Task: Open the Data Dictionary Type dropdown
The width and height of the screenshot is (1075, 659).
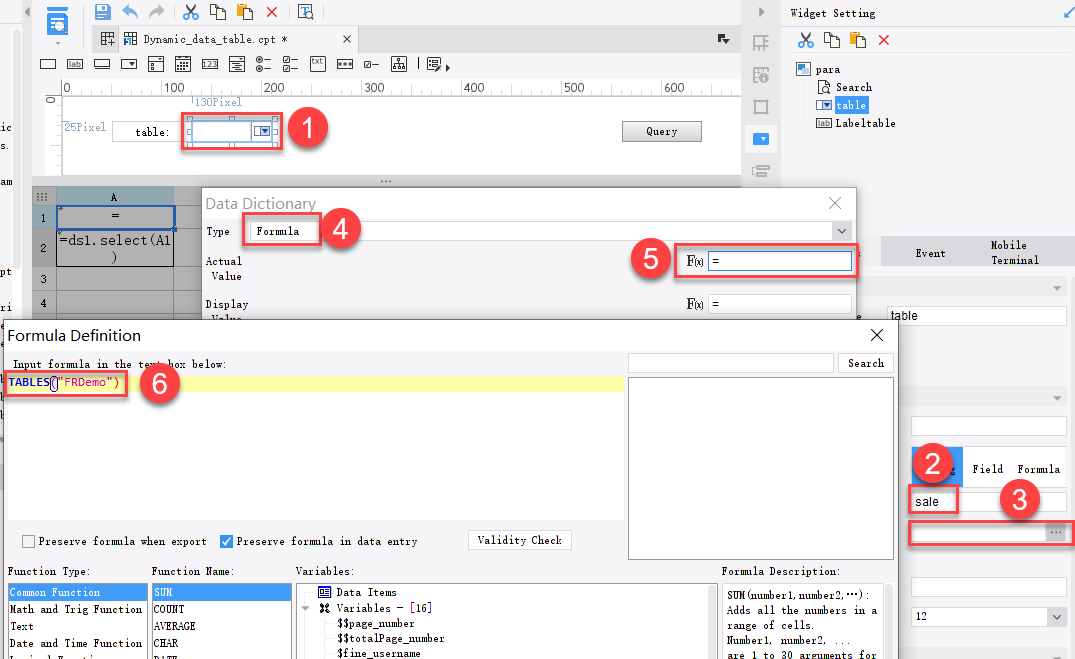Action: 840,230
